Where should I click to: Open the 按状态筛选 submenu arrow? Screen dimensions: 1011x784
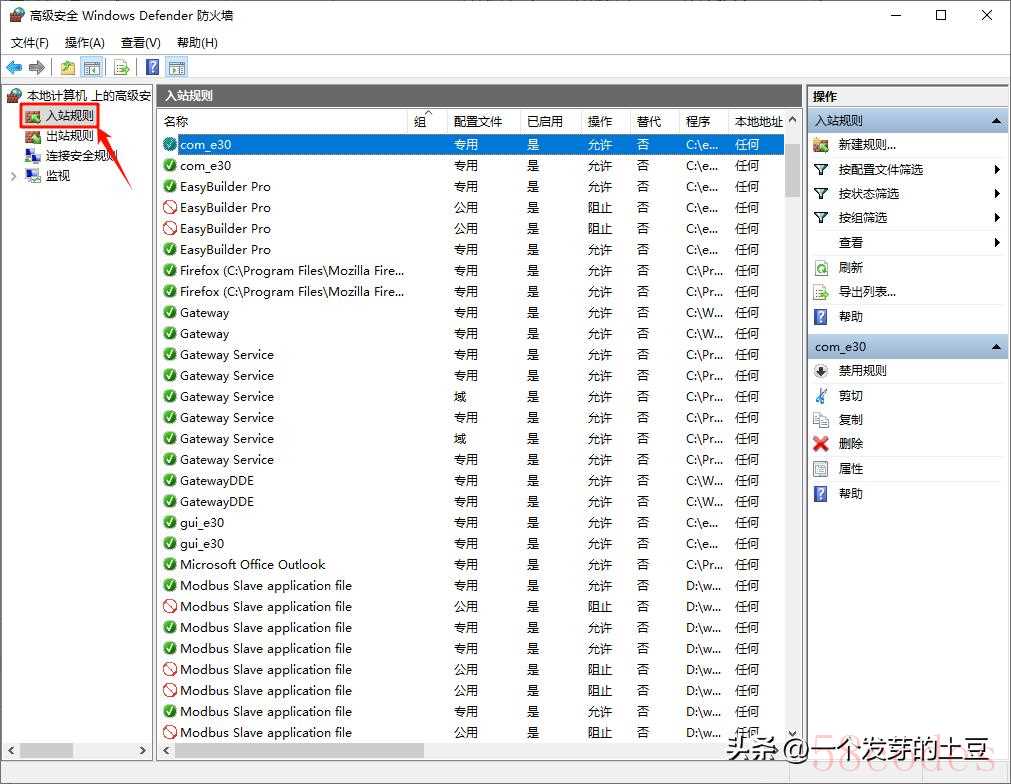click(997, 194)
